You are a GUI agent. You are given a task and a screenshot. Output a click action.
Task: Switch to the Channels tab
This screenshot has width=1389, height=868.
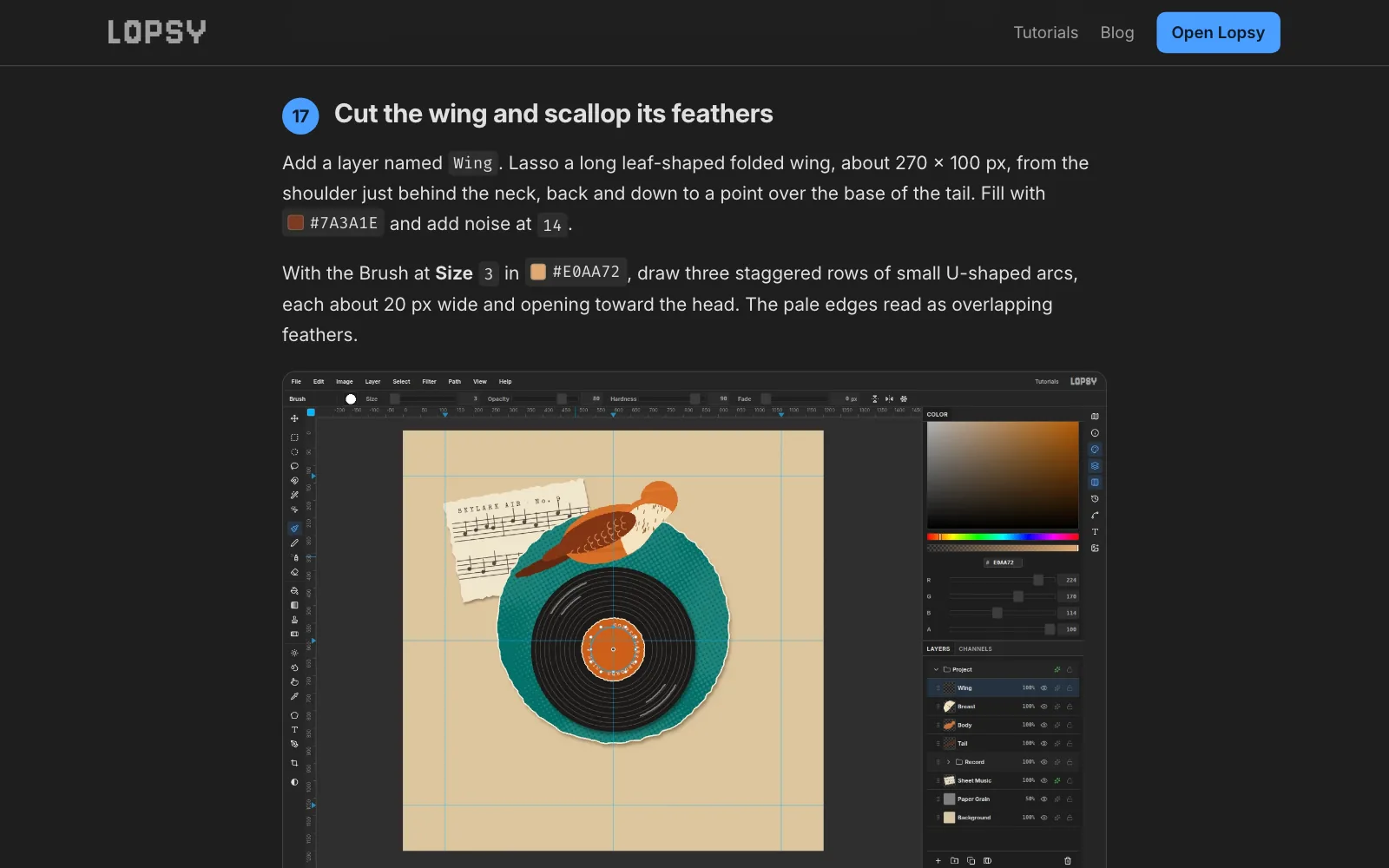(x=975, y=648)
